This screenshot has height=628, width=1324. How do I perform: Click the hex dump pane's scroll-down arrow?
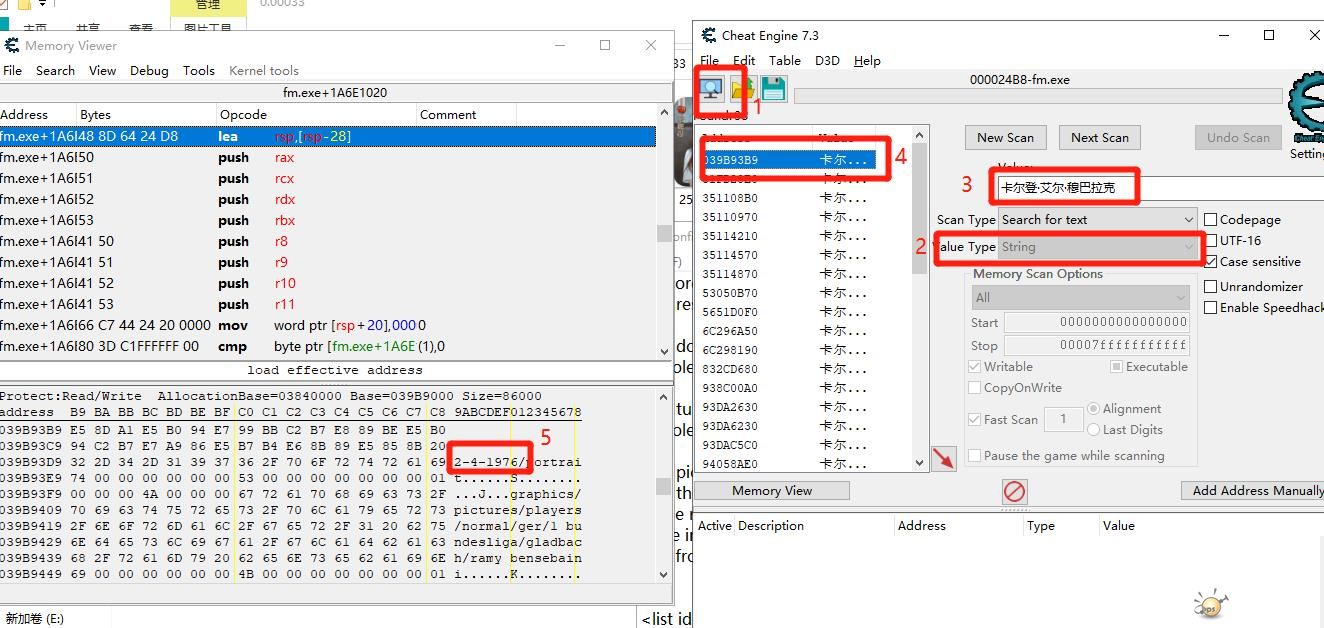(665, 575)
